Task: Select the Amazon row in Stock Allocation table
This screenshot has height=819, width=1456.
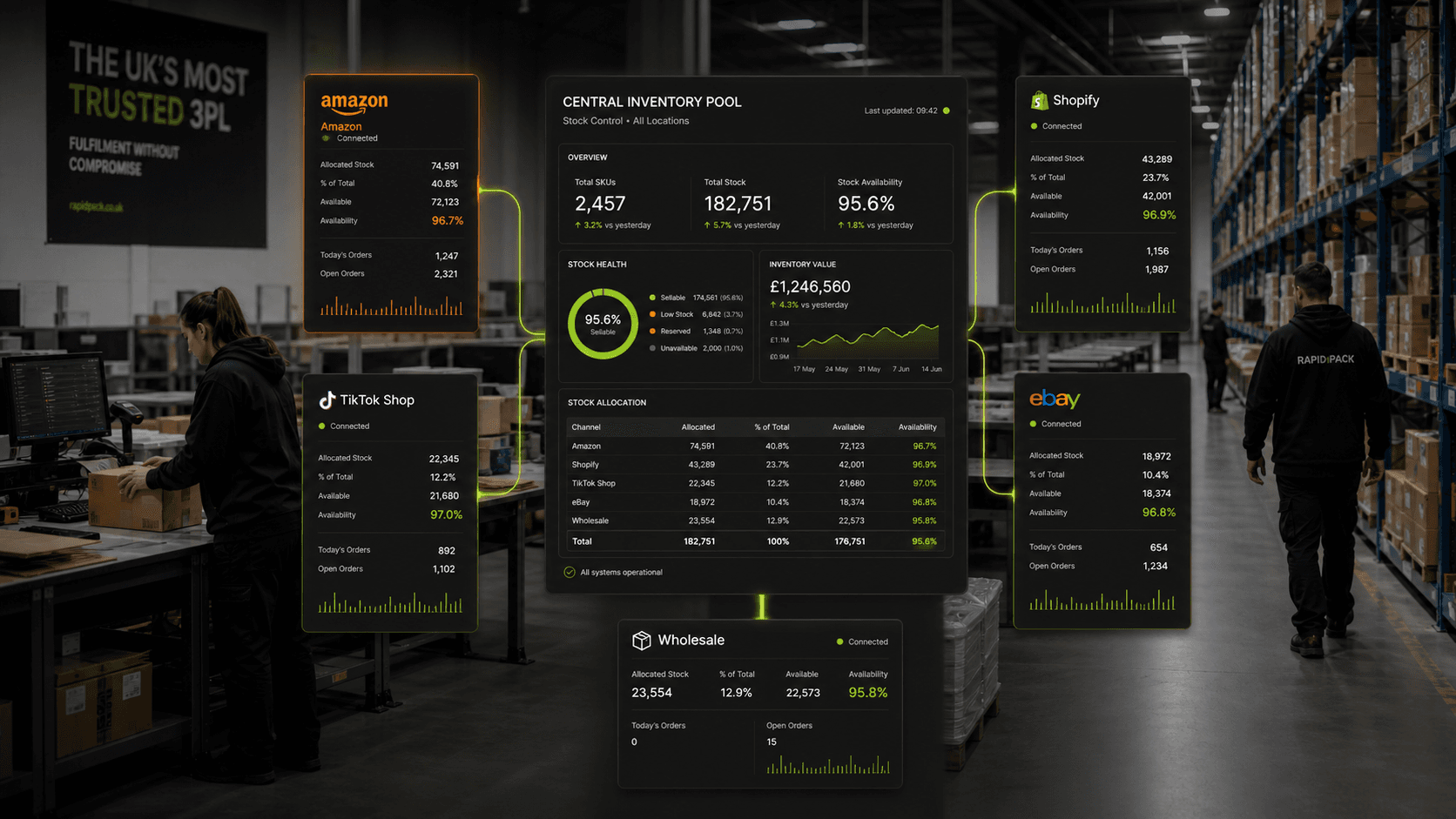Action: click(x=754, y=446)
